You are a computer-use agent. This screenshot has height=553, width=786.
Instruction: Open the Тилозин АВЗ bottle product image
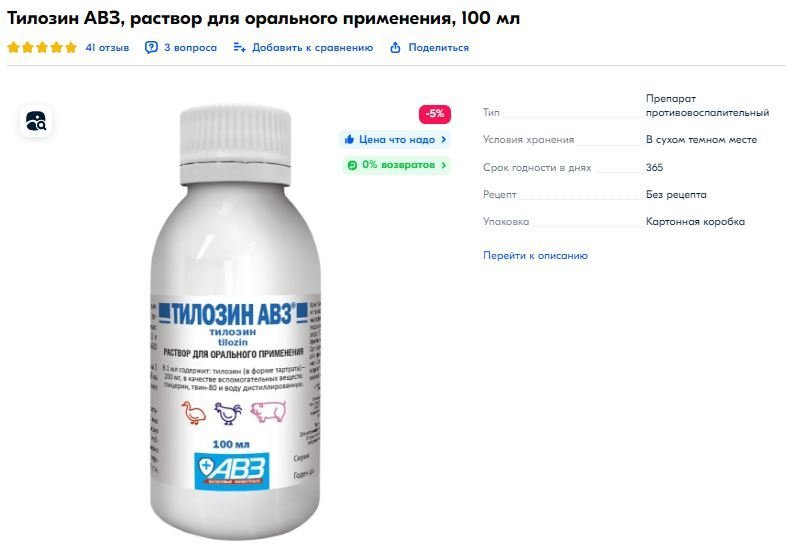[236, 321]
